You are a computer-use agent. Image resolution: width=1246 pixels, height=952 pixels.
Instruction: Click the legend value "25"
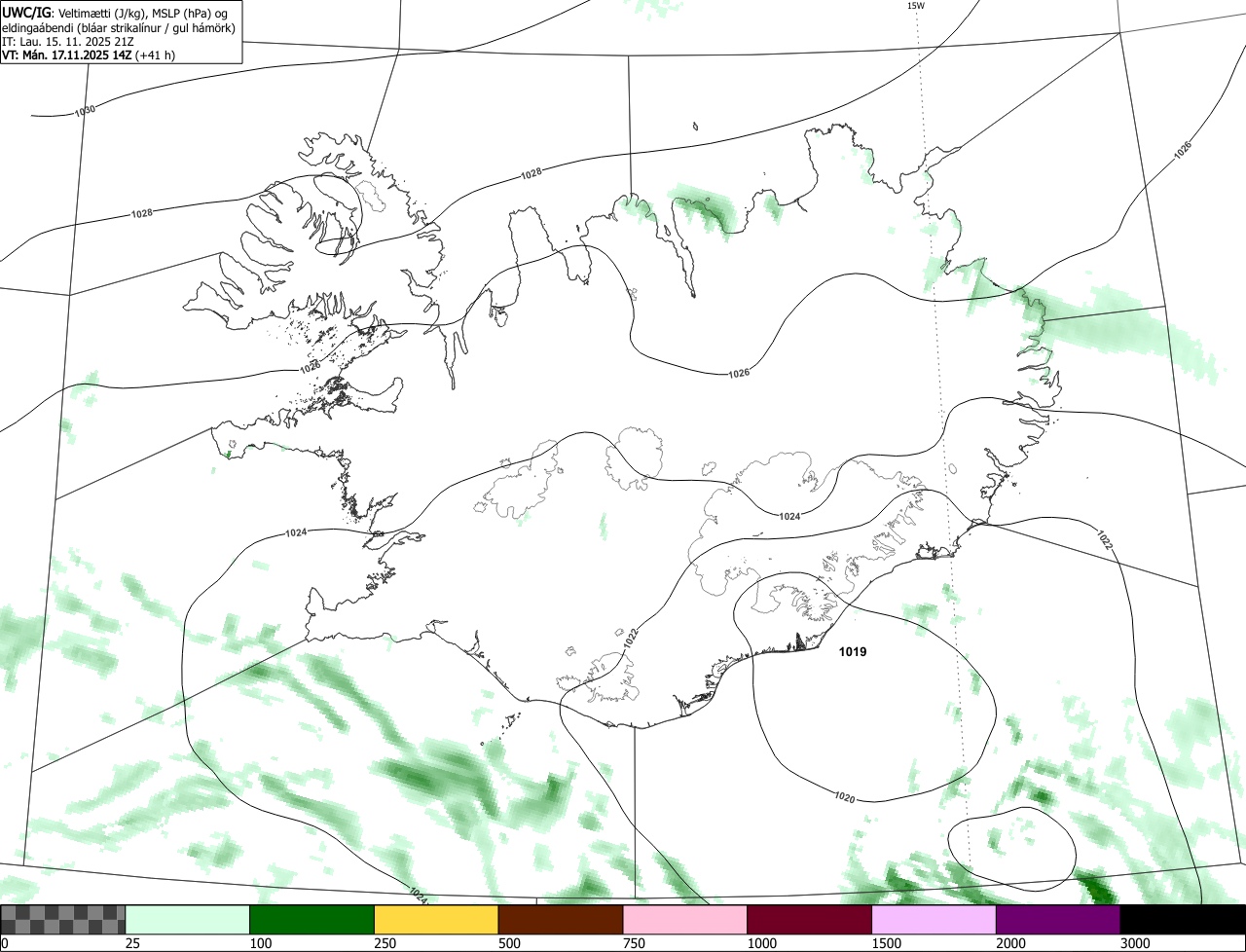133,943
